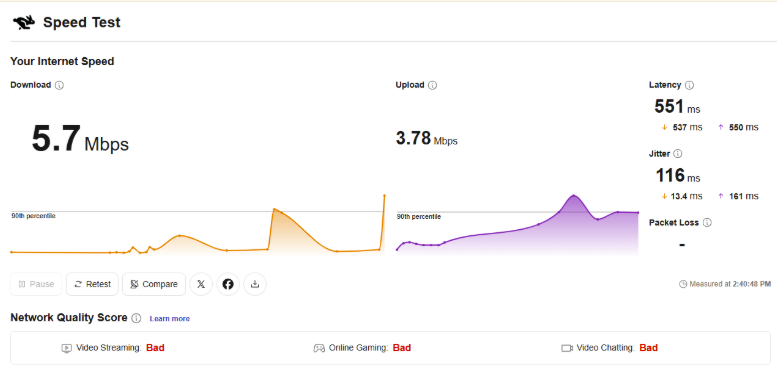
Task: Click the Video Chatting Bad rating
Action: pos(649,348)
